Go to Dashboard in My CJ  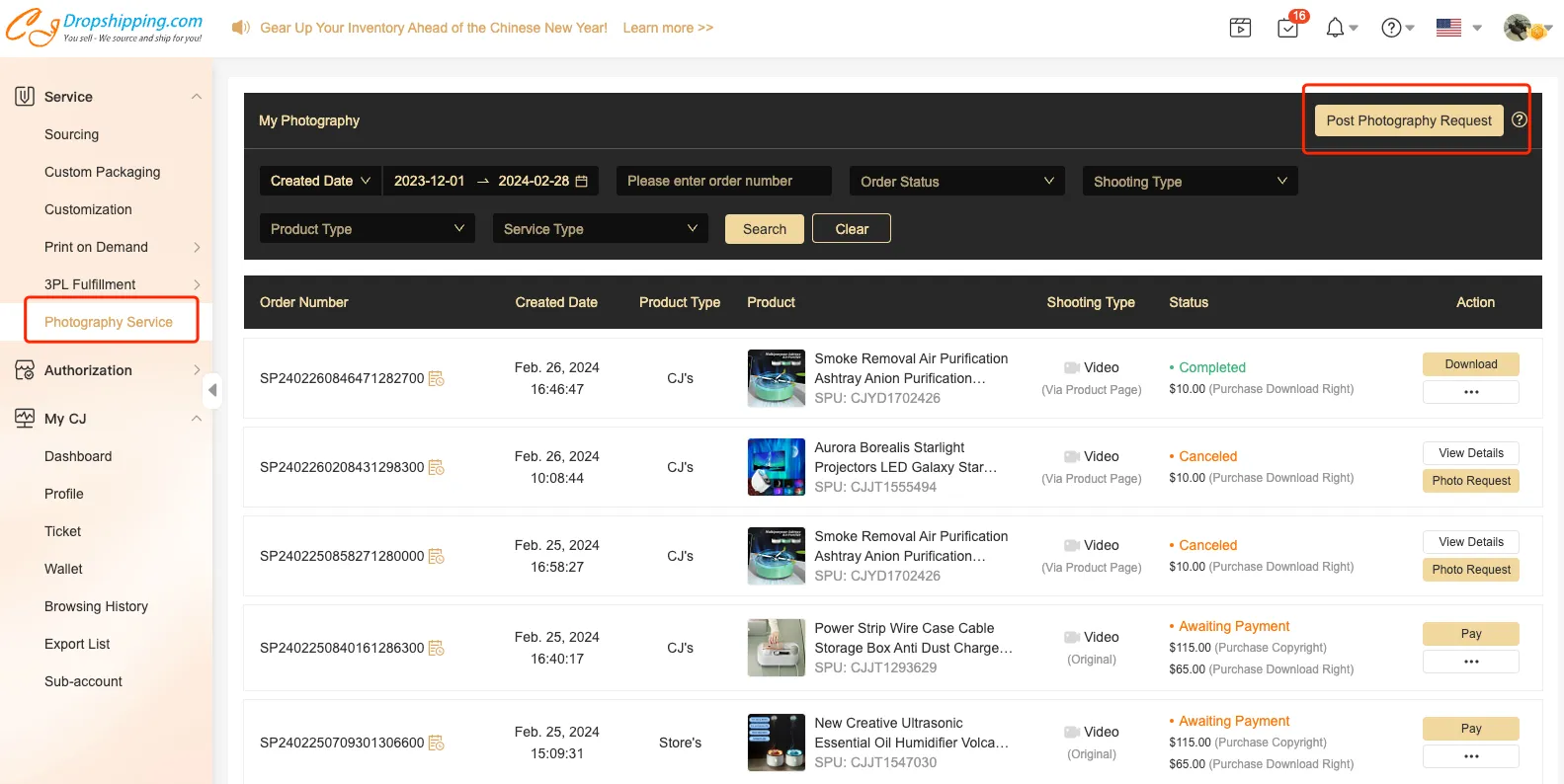click(x=78, y=456)
